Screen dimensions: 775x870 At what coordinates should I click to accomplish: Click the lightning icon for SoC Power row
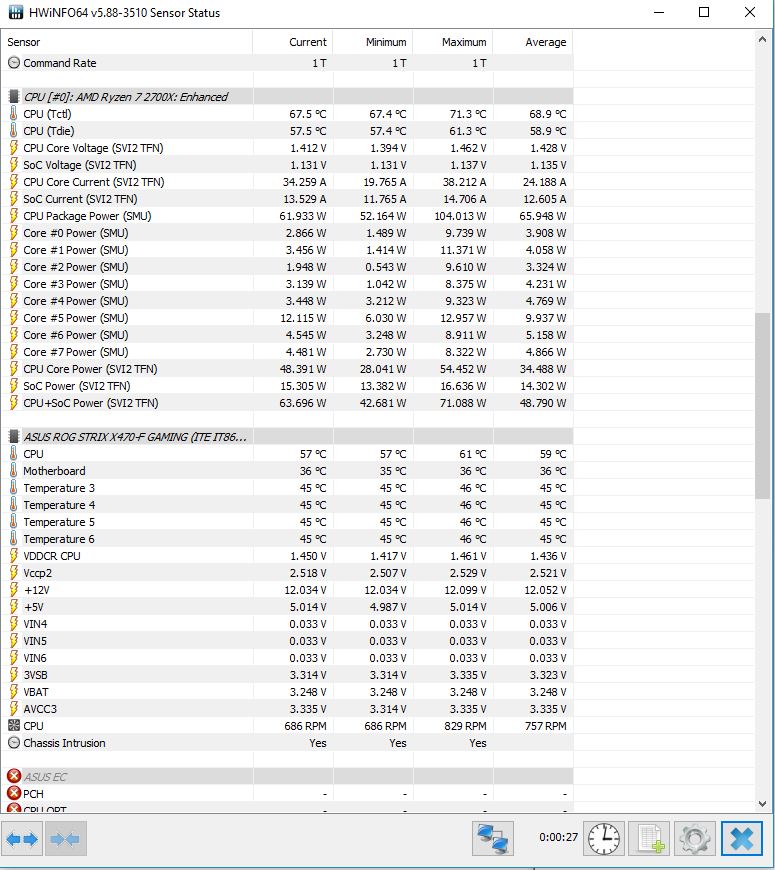coord(14,386)
